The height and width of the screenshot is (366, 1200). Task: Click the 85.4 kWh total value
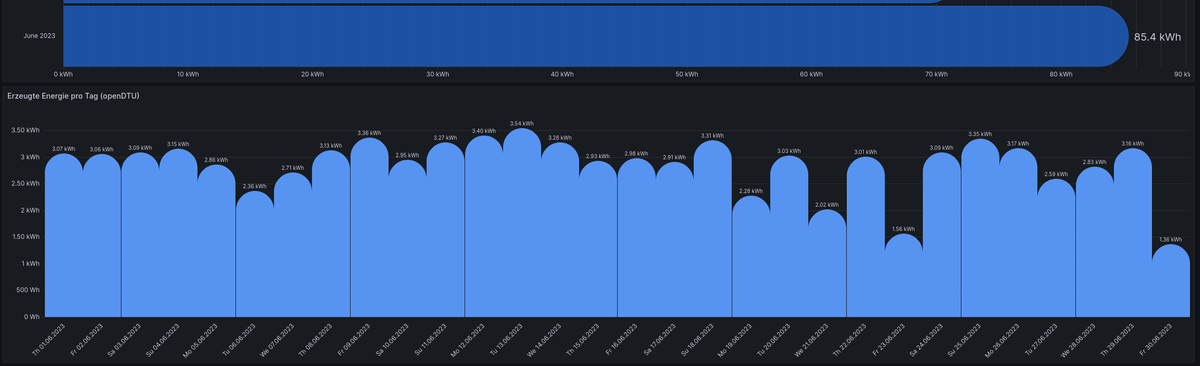1157,36
